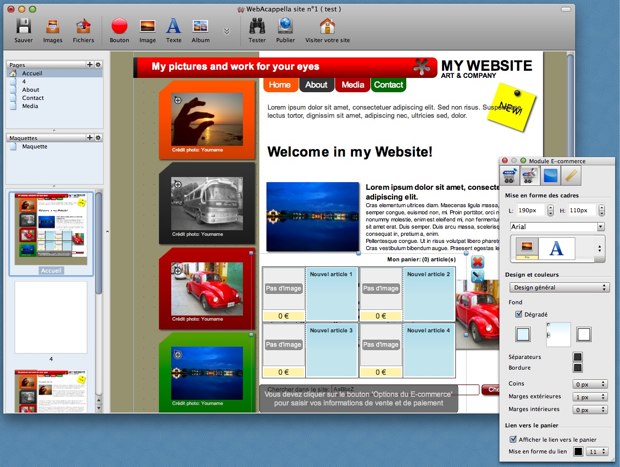The width and height of the screenshot is (620, 467).
Task: Click the red X delete icon beside the cart
Action: tap(478, 262)
